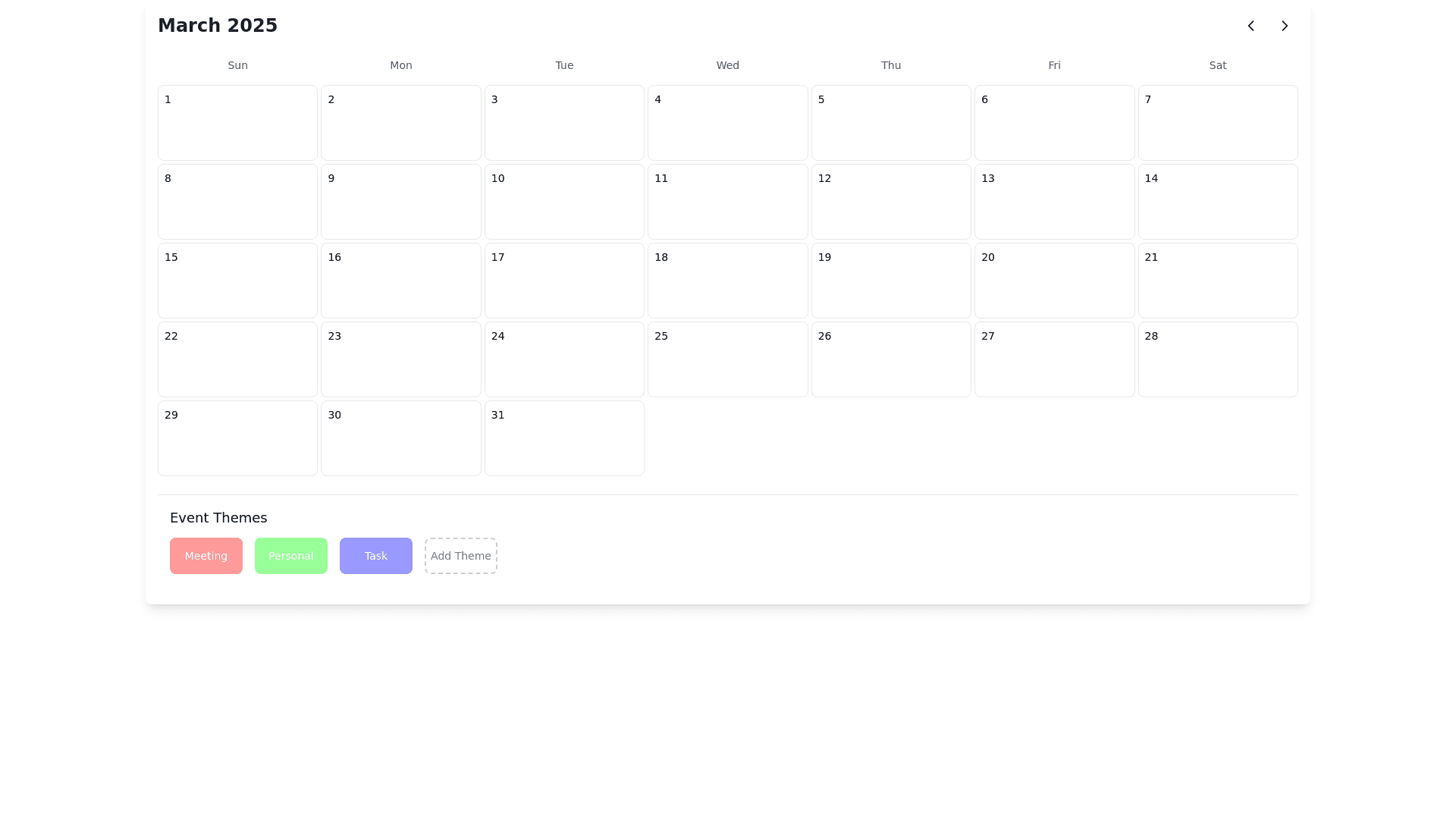Click the March 20 day cell

point(1053,281)
